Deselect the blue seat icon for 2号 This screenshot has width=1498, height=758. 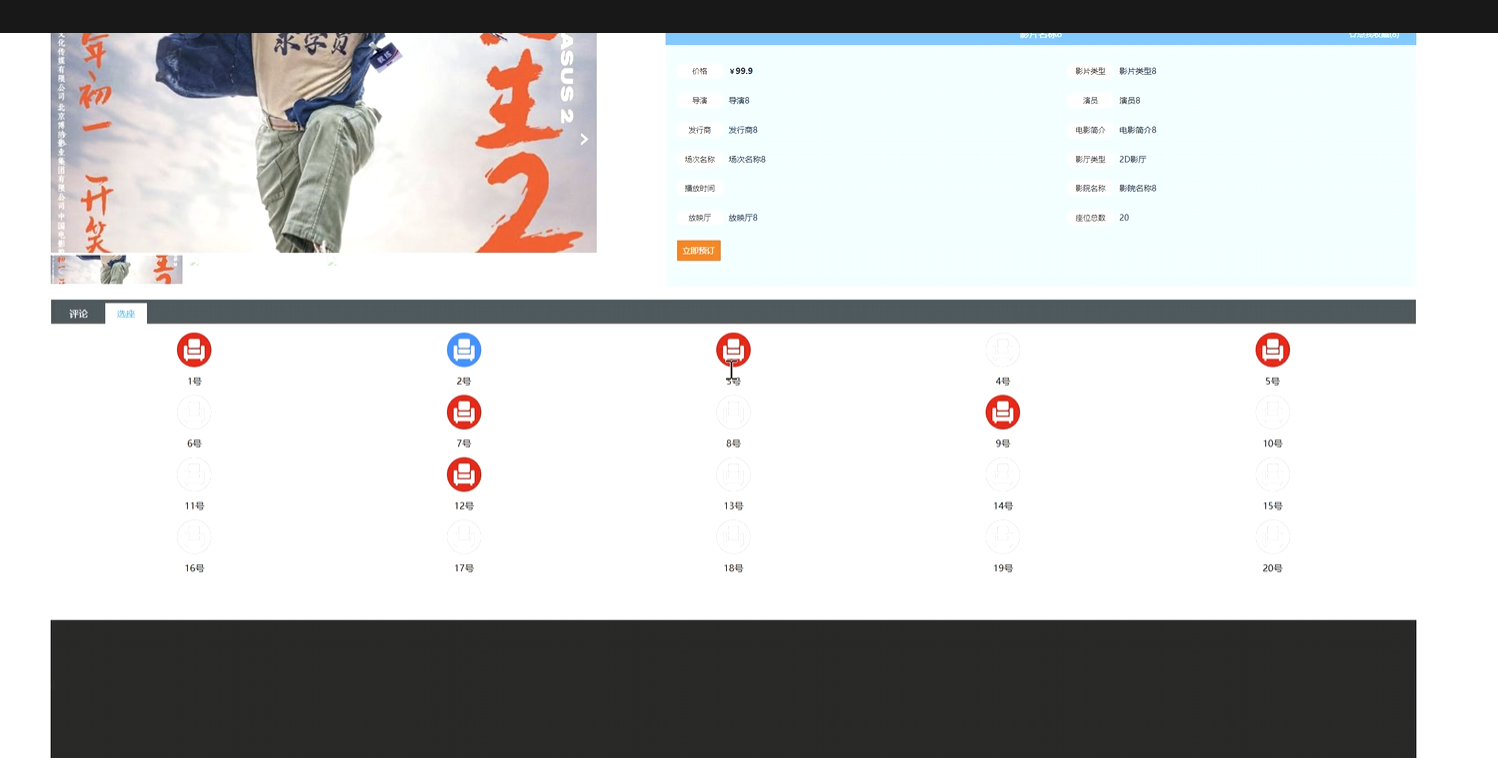tap(464, 350)
